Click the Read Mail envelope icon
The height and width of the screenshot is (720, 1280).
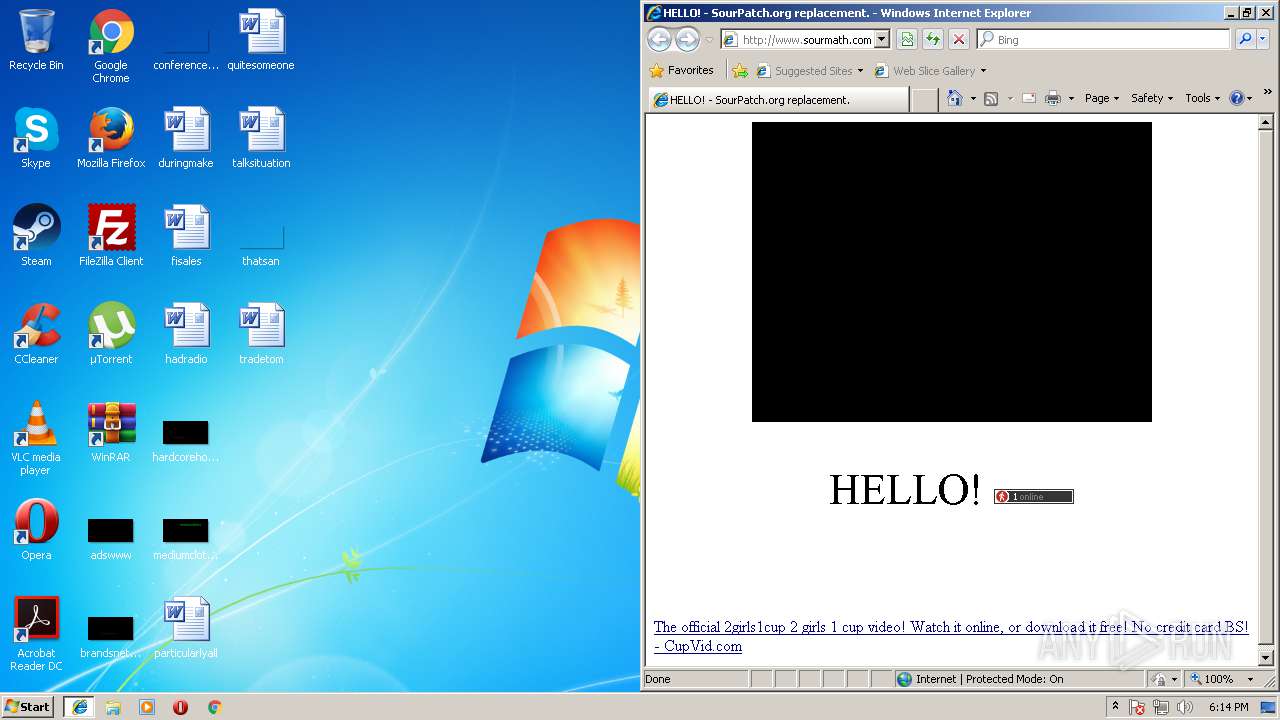[x=1028, y=98]
